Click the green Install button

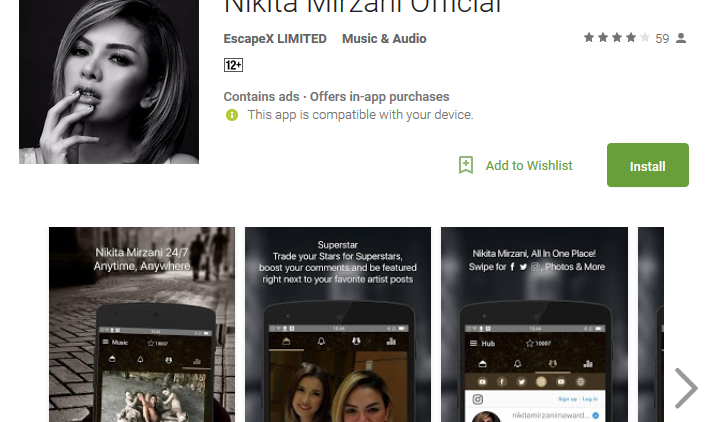click(x=647, y=165)
